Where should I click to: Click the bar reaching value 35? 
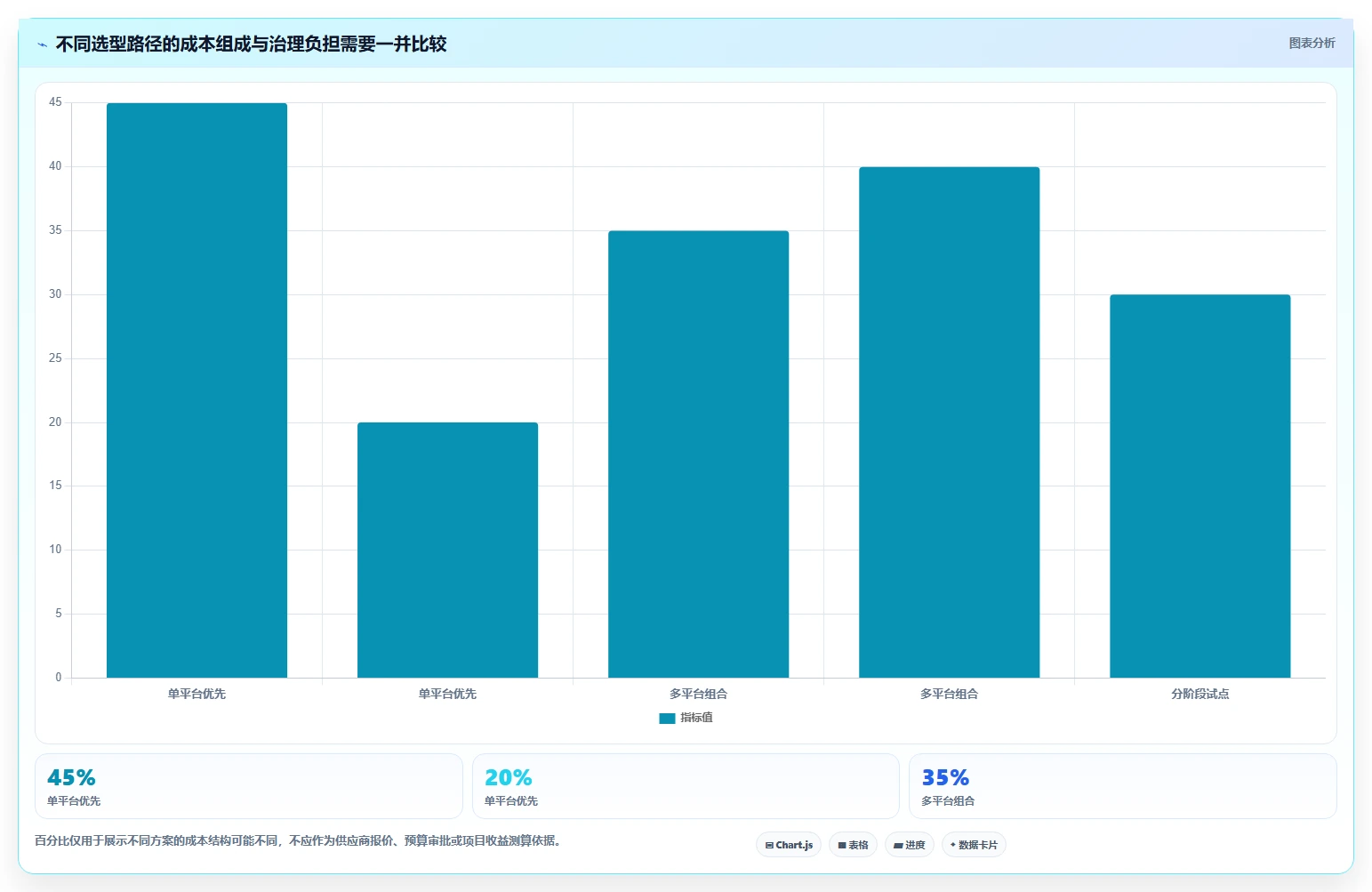pos(698,454)
